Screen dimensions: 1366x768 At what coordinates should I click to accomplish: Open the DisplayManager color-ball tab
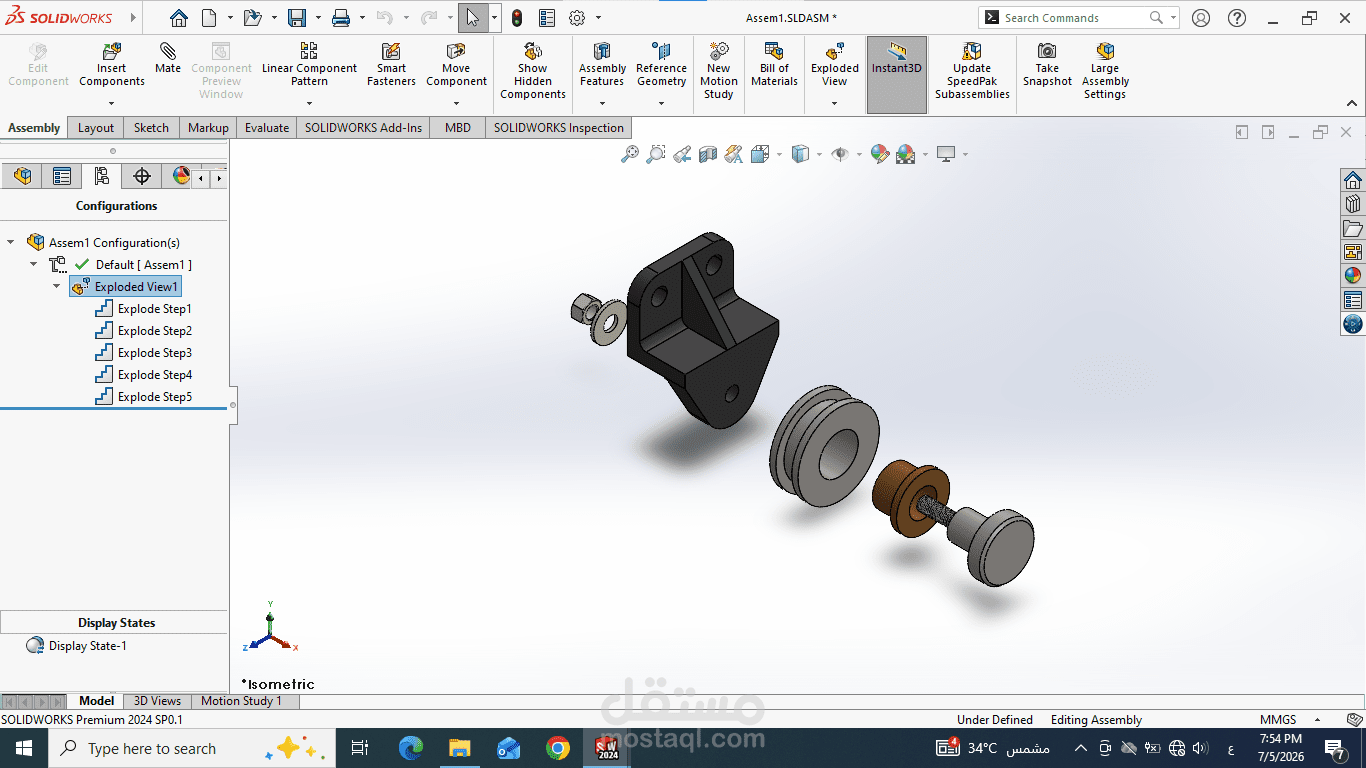(181, 177)
